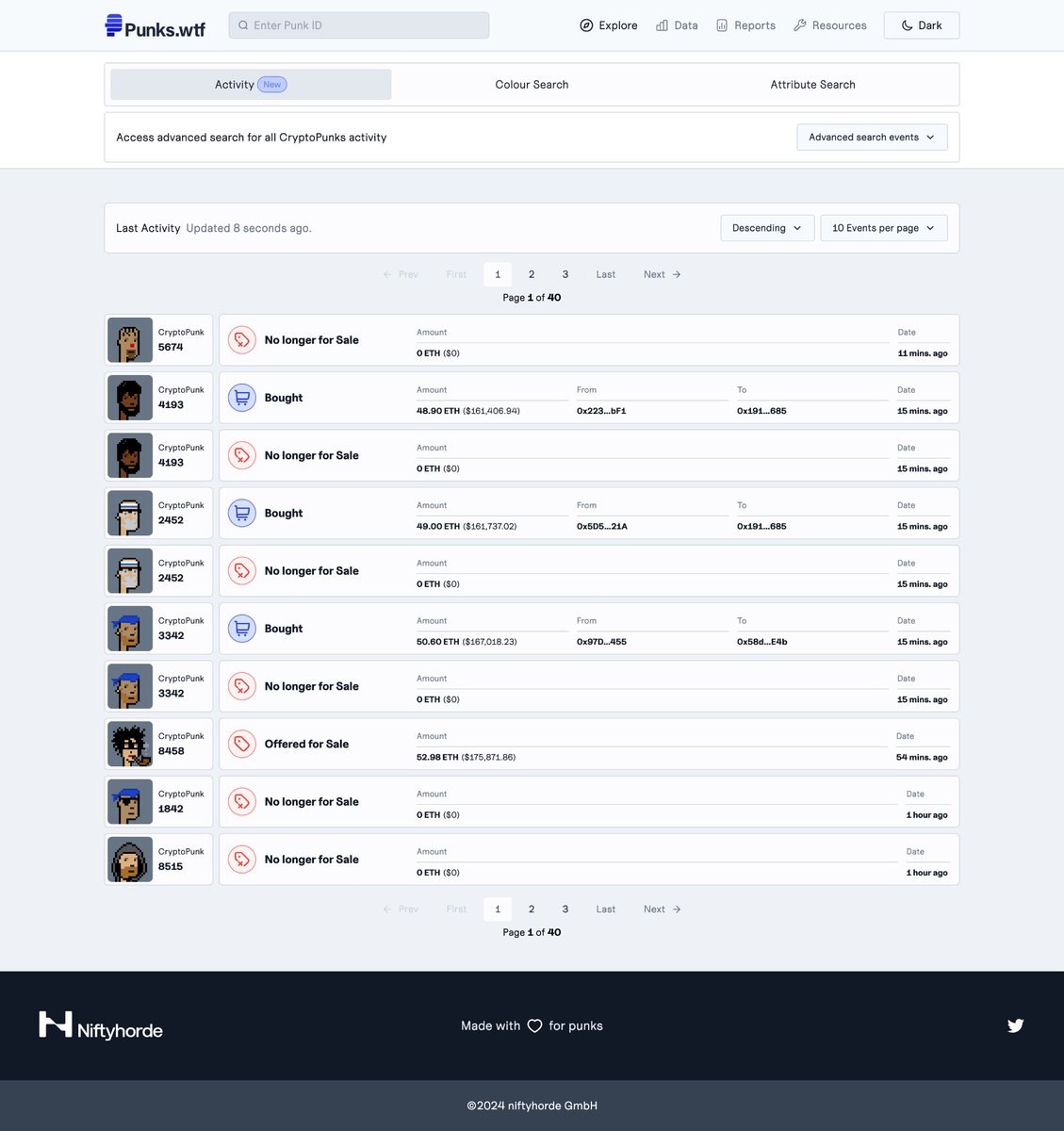Switch to the Attribute Search tab
The image size is (1064, 1131).
[812, 84]
